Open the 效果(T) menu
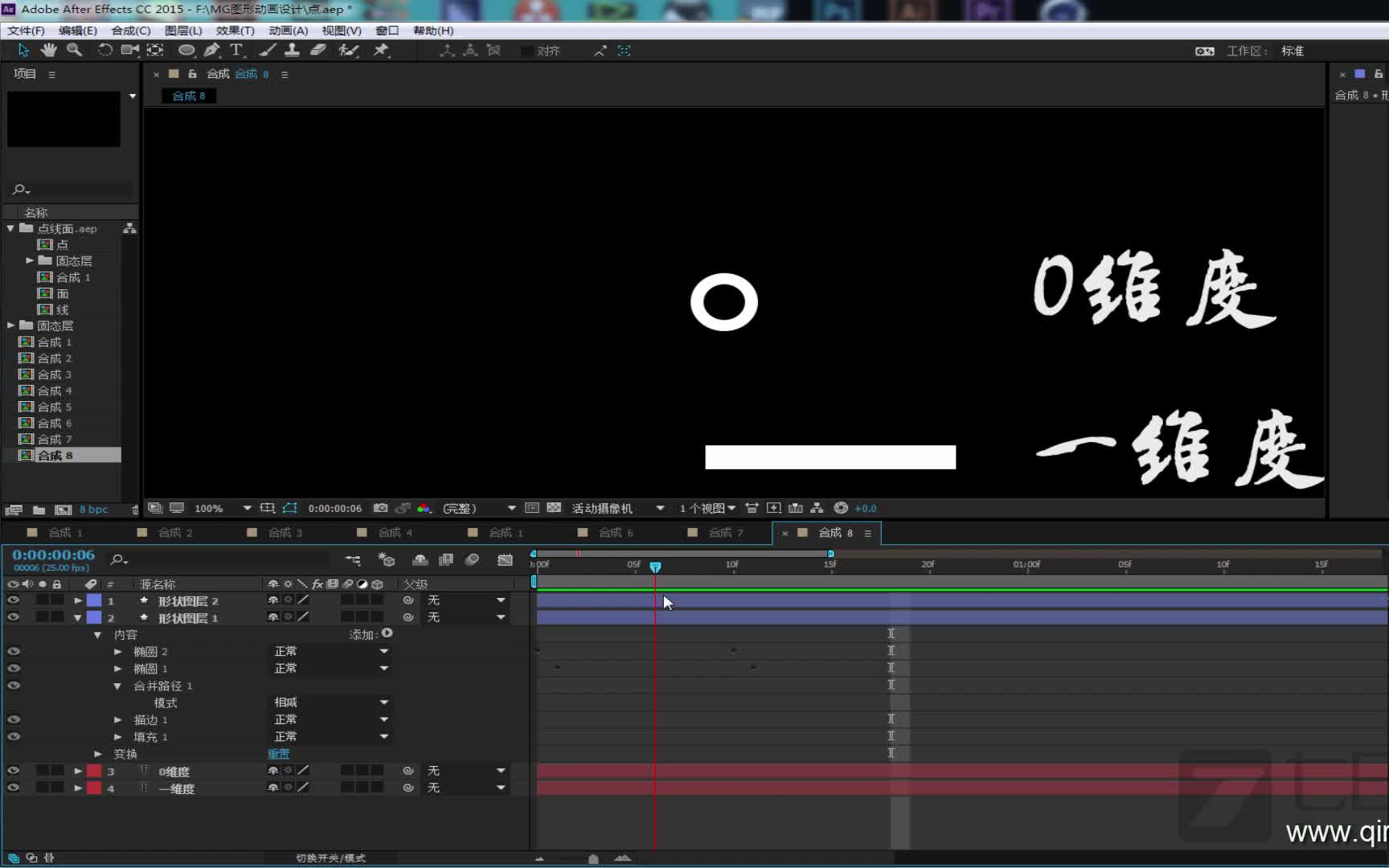This screenshot has width=1389, height=868. [x=235, y=31]
